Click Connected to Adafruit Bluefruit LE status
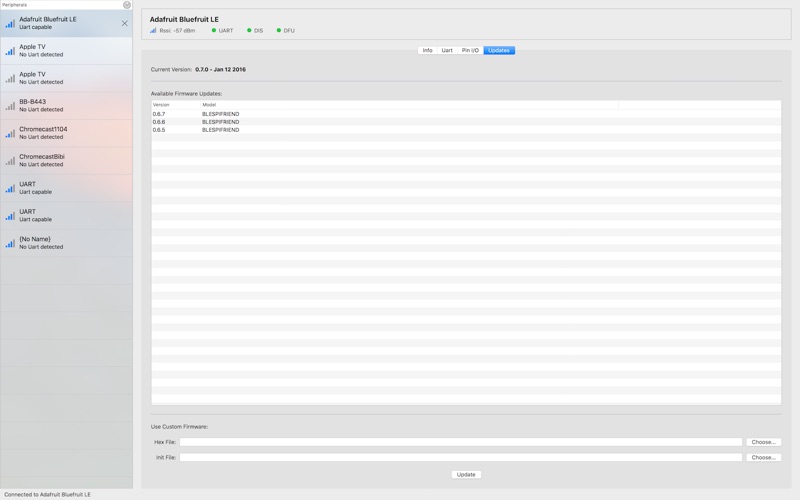 coord(47,494)
